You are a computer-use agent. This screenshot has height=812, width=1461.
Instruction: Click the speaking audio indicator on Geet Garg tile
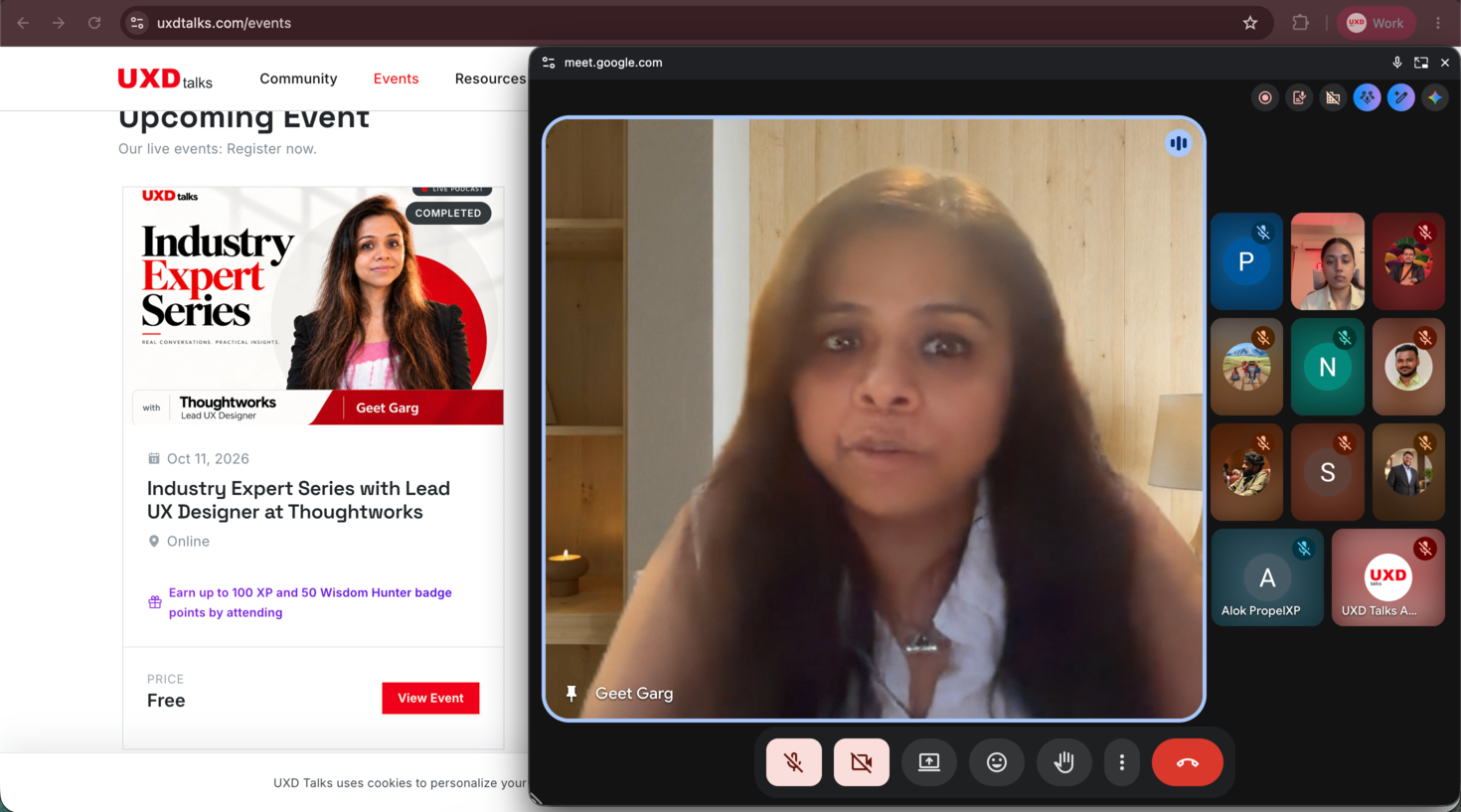1179,143
